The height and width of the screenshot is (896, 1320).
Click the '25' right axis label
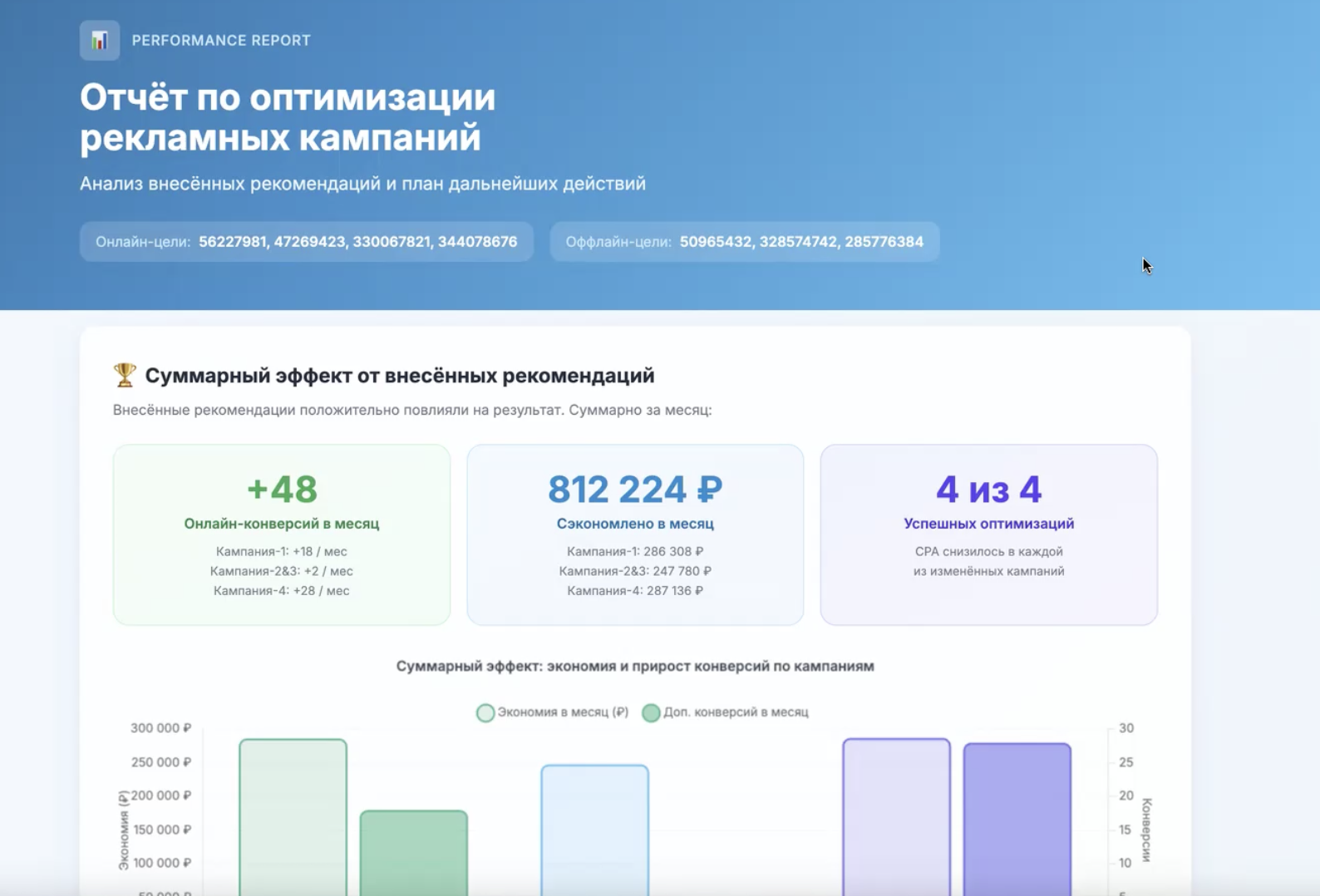point(1126,762)
